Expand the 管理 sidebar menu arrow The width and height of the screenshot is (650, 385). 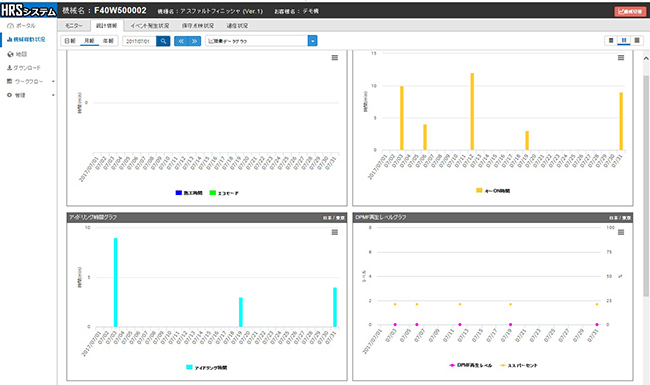click(x=53, y=95)
